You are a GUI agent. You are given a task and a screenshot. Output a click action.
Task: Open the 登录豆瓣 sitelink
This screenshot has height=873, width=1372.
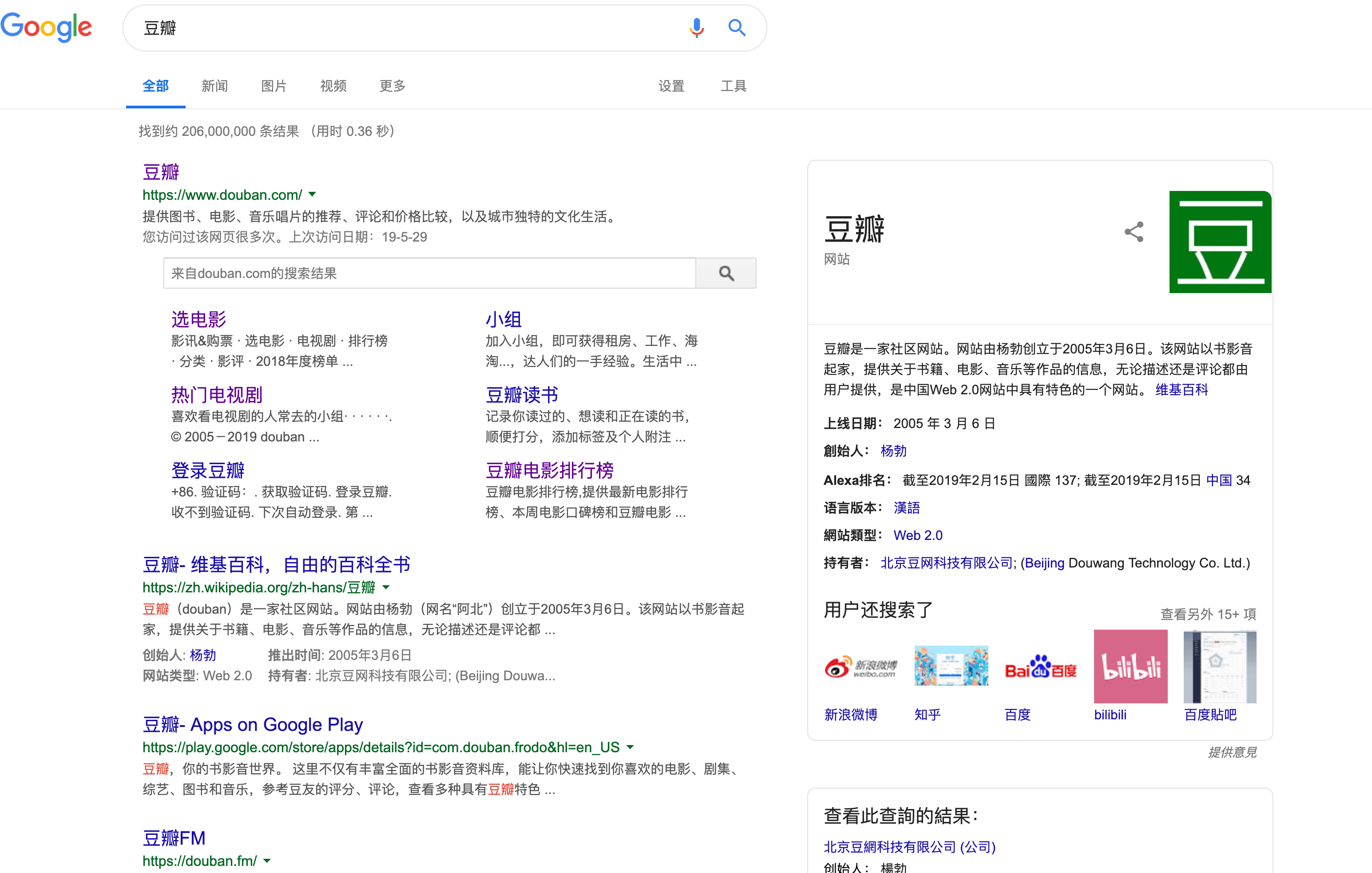click(x=208, y=470)
